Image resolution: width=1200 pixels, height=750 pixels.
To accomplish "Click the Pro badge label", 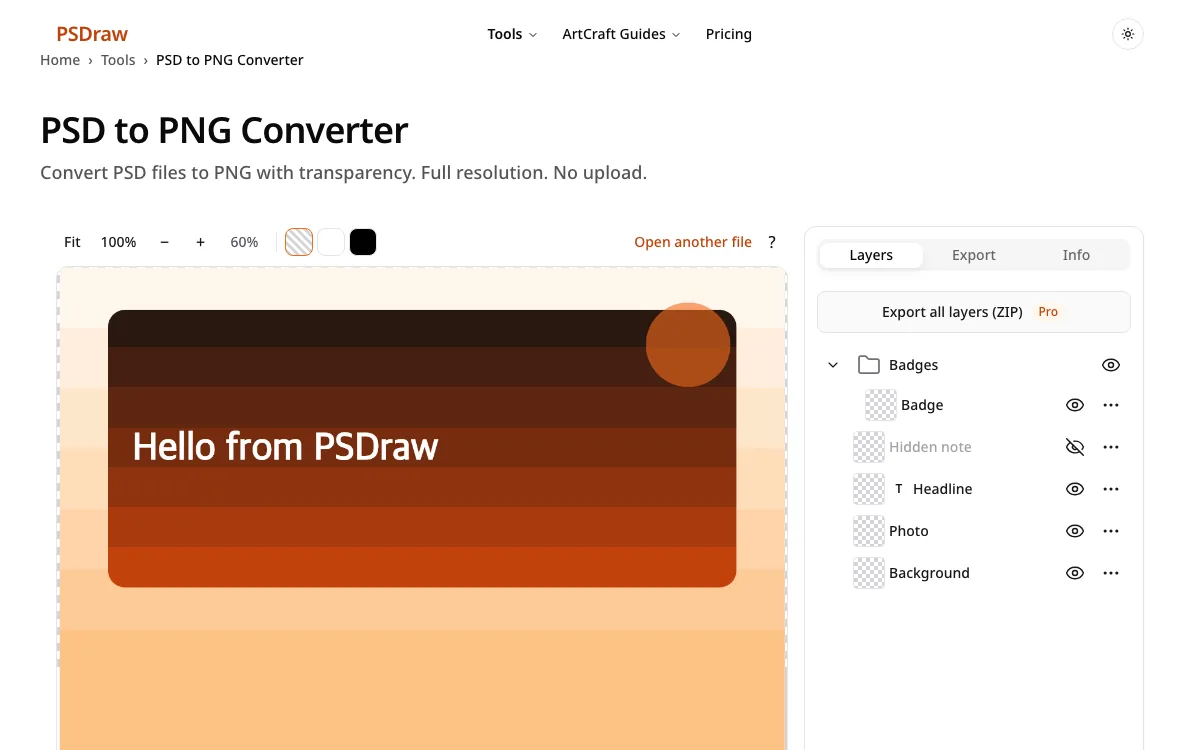I will (x=1048, y=312).
